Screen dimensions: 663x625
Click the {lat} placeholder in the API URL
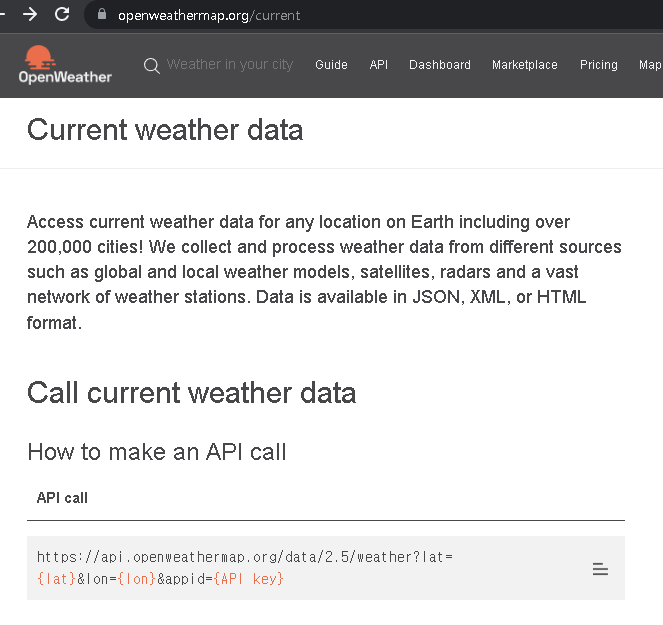[56, 578]
